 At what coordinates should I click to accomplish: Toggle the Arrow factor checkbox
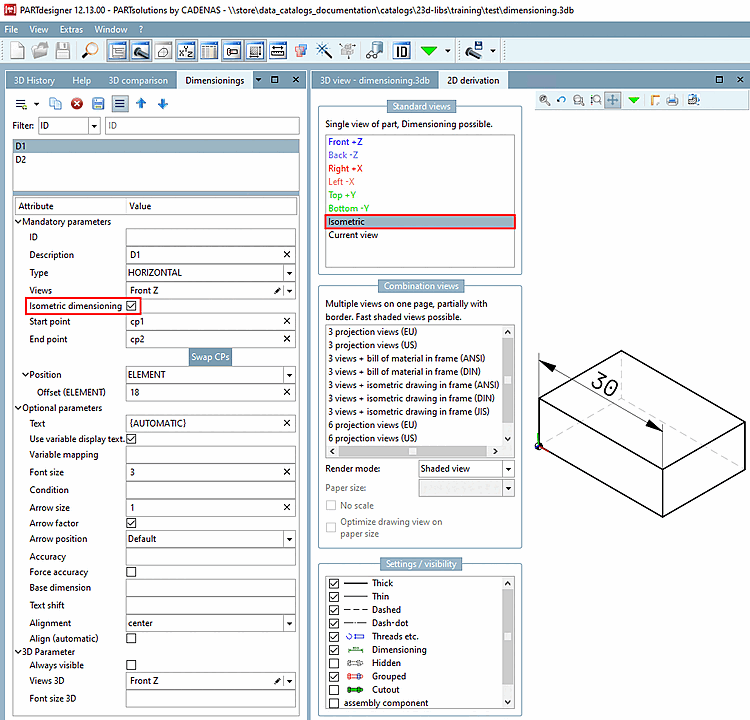coord(132,523)
